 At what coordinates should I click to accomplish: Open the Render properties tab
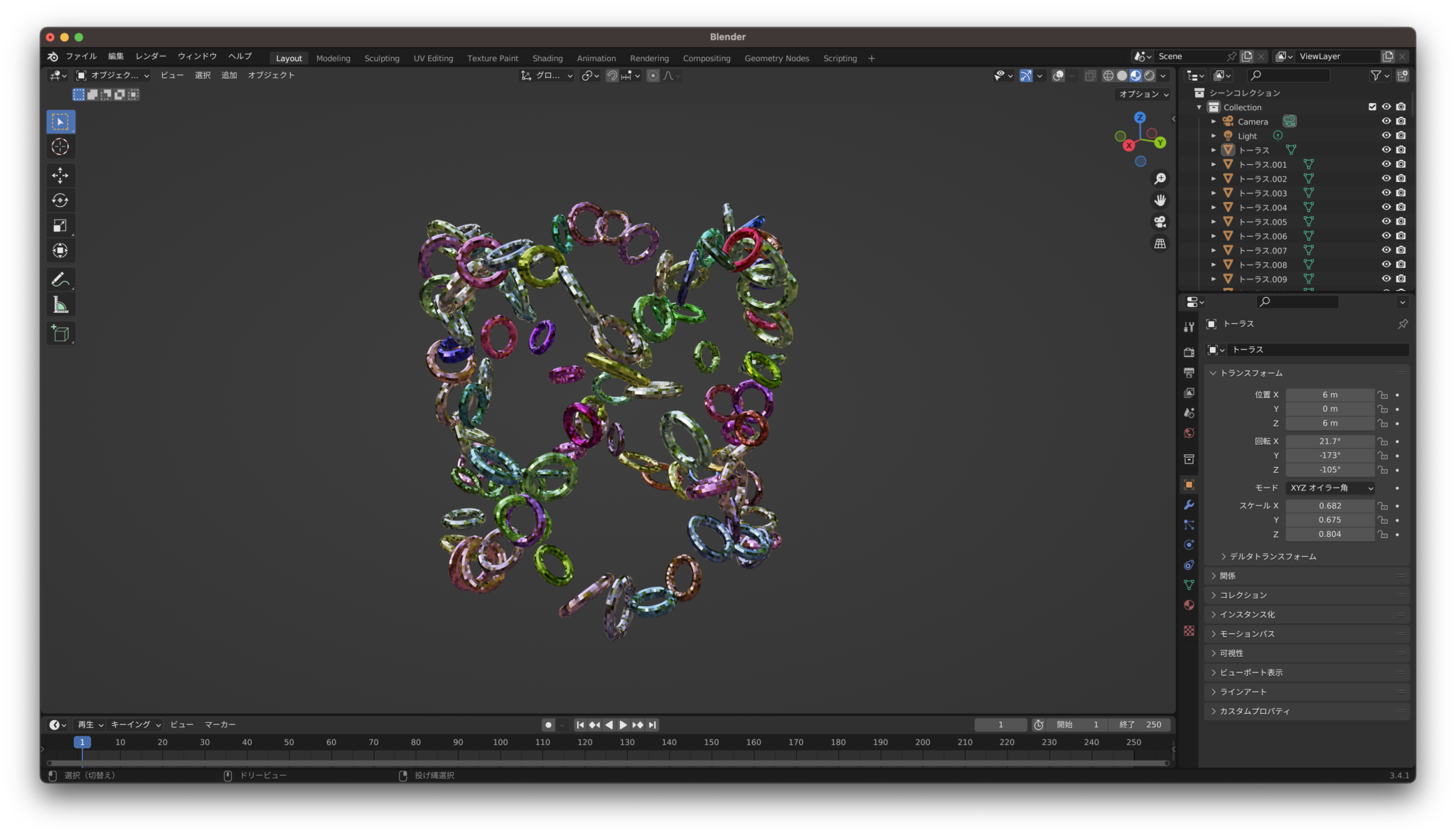pyautogui.click(x=1189, y=351)
